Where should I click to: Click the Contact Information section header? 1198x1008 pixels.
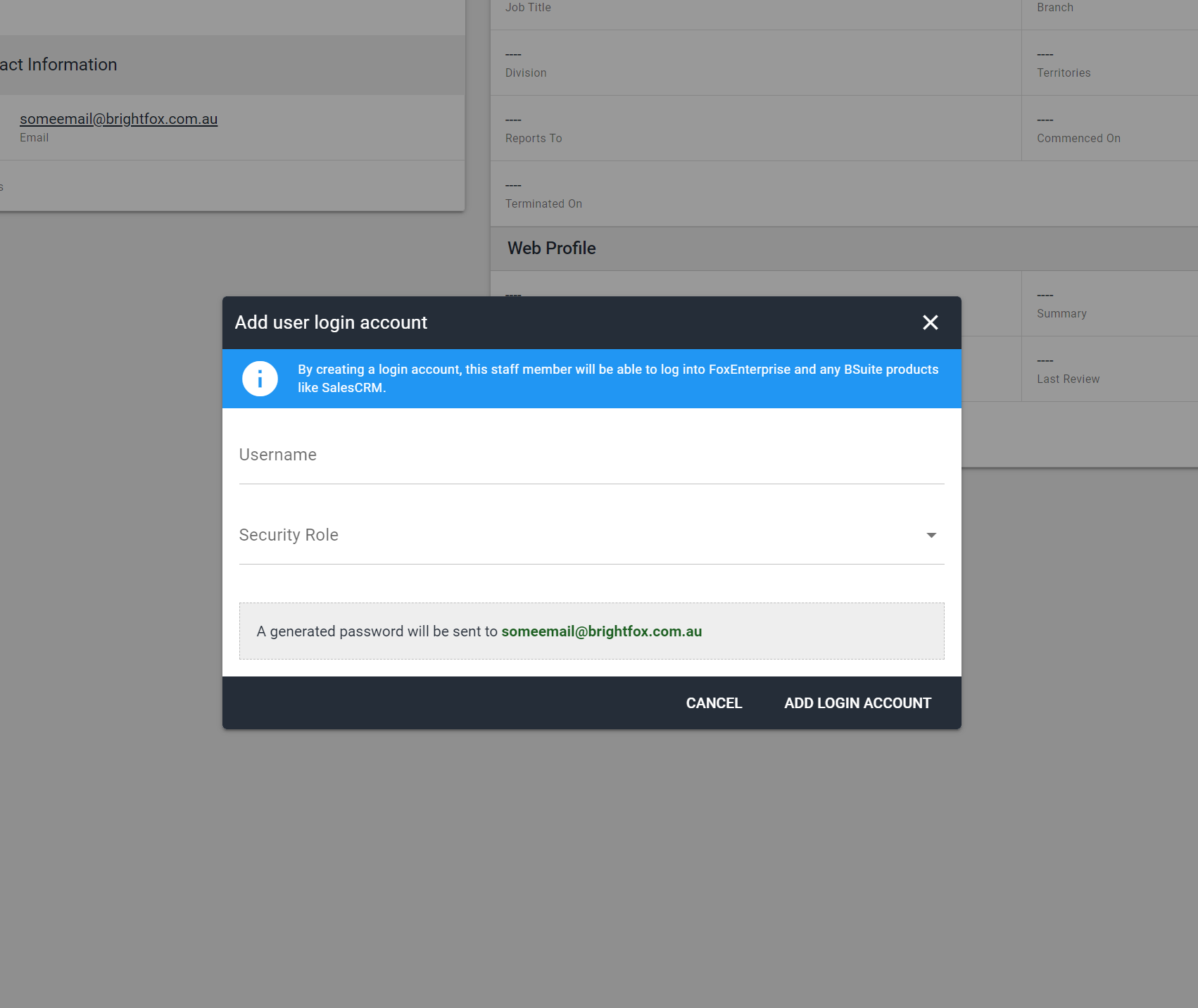[x=58, y=64]
